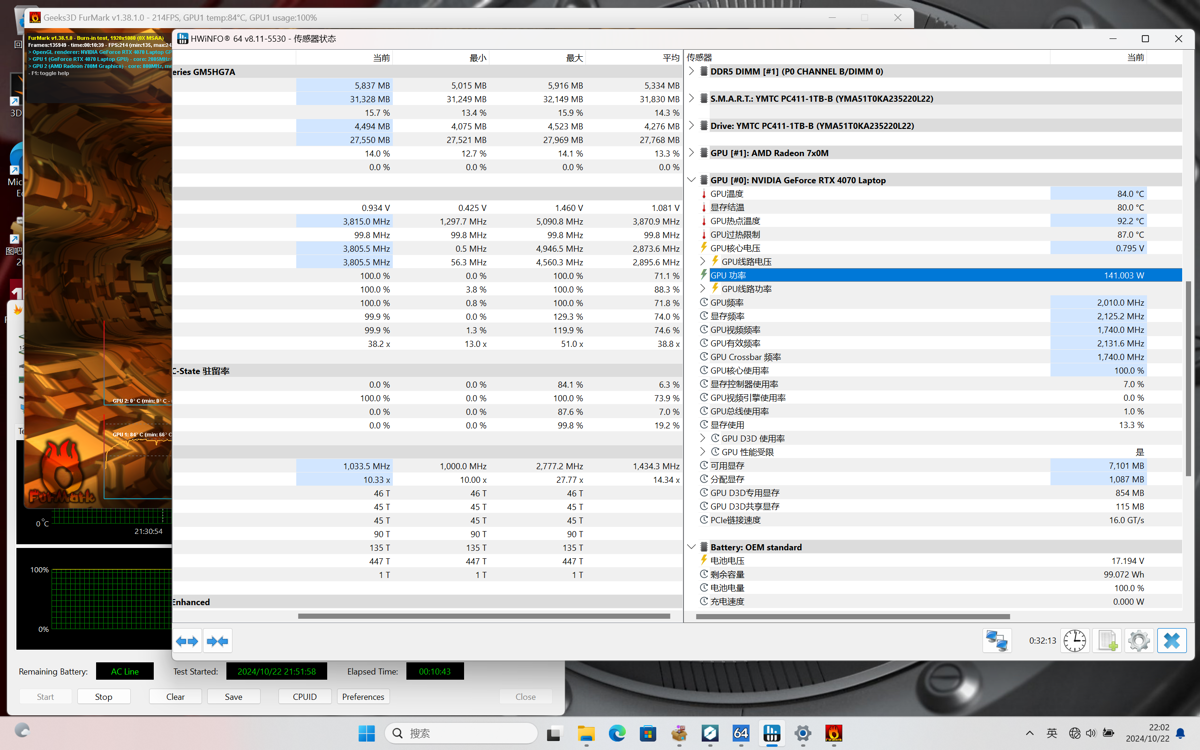1200x750 pixels.
Task: Select the 剩余容量 battery row
Action: tap(934, 574)
